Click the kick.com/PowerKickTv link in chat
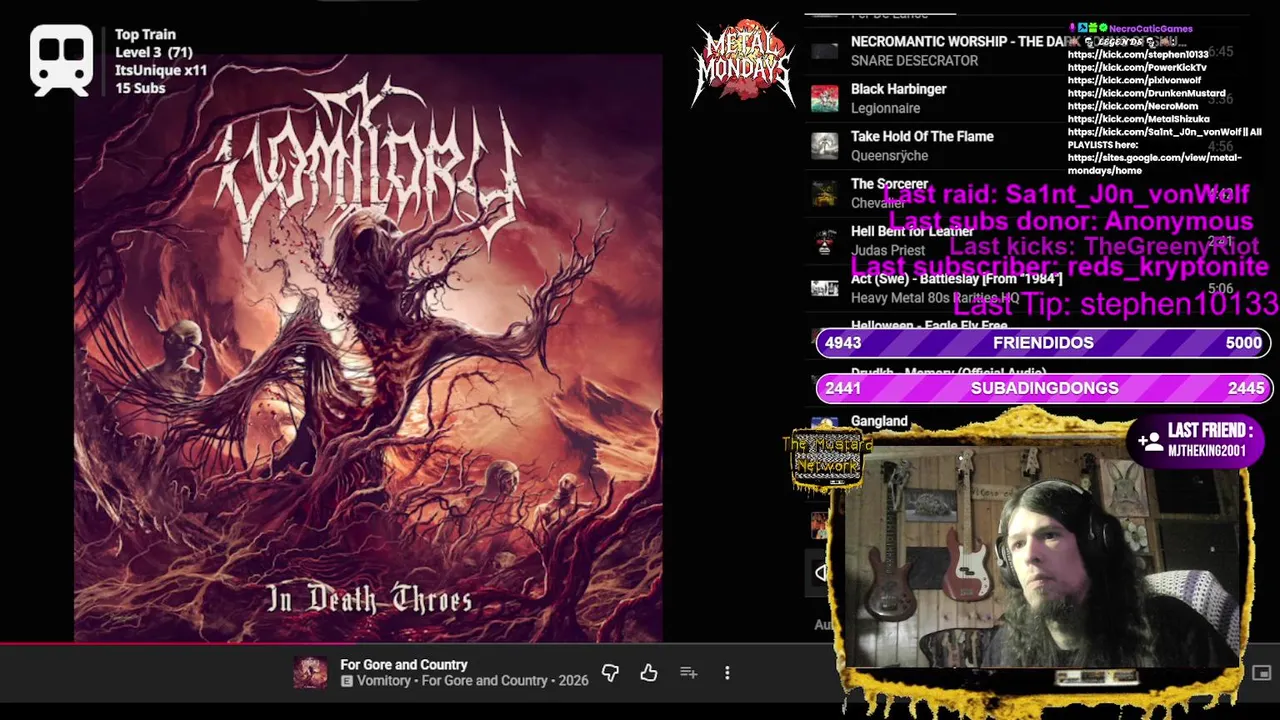 pyautogui.click(x=1137, y=67)
